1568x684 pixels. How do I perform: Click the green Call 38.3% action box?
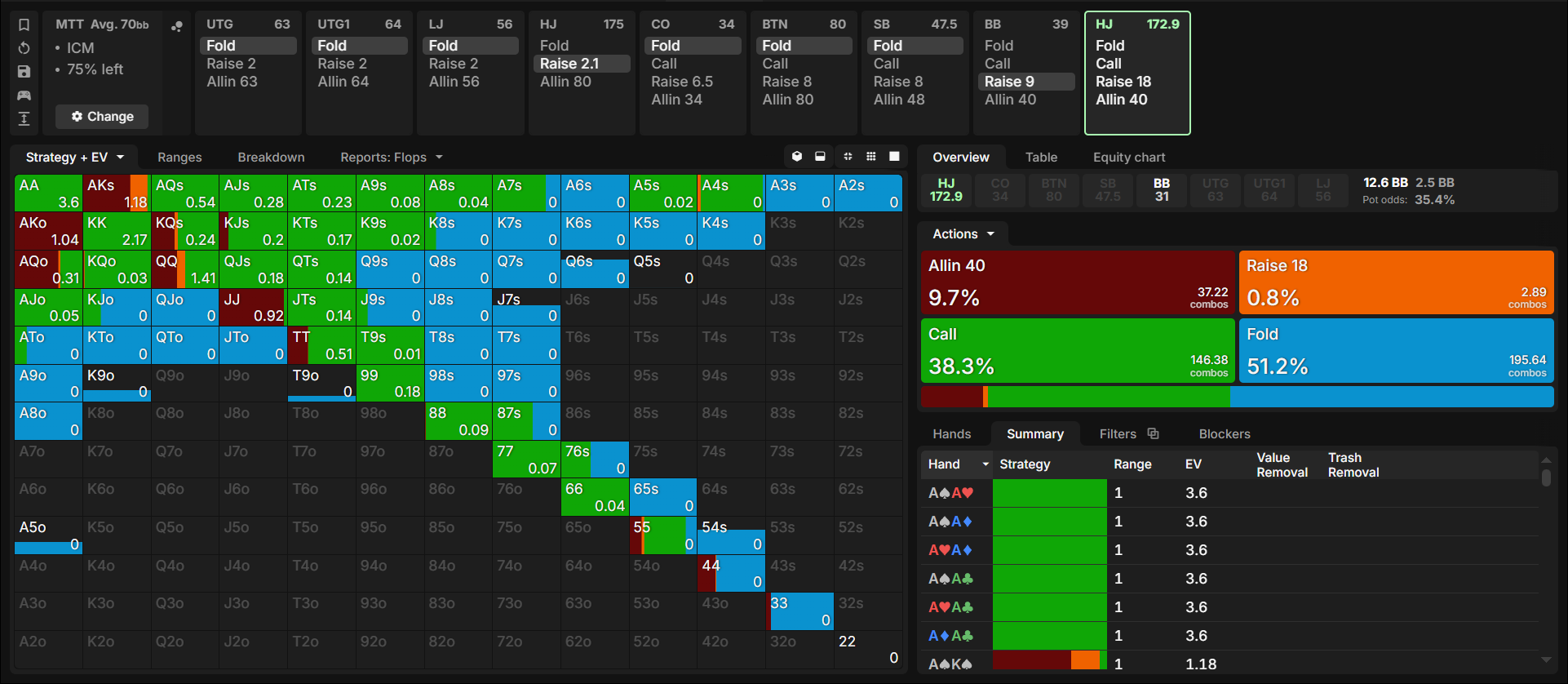point(1078,351)
